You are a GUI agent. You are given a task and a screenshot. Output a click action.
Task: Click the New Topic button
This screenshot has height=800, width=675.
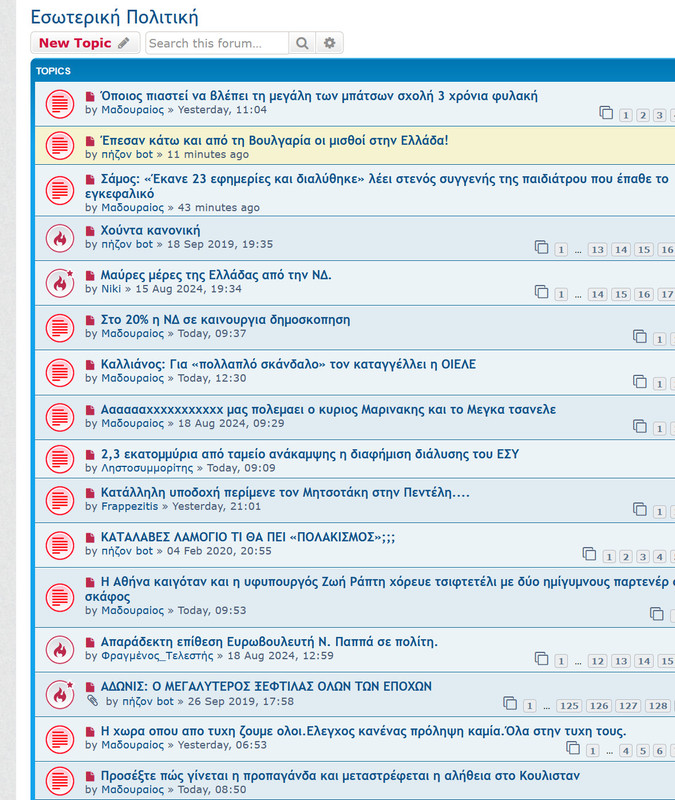click(85, 43)
